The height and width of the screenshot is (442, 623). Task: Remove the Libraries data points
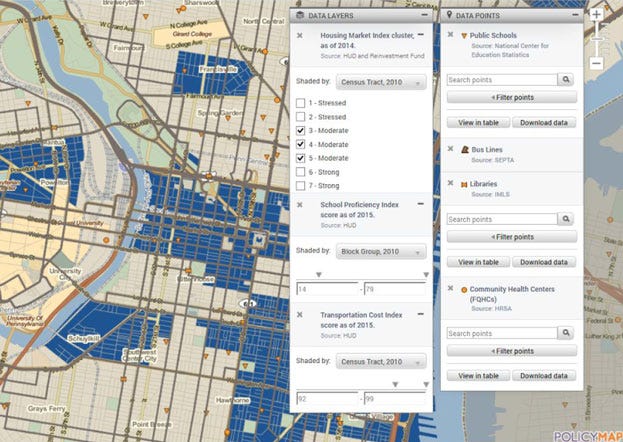[x=450, y=183]
